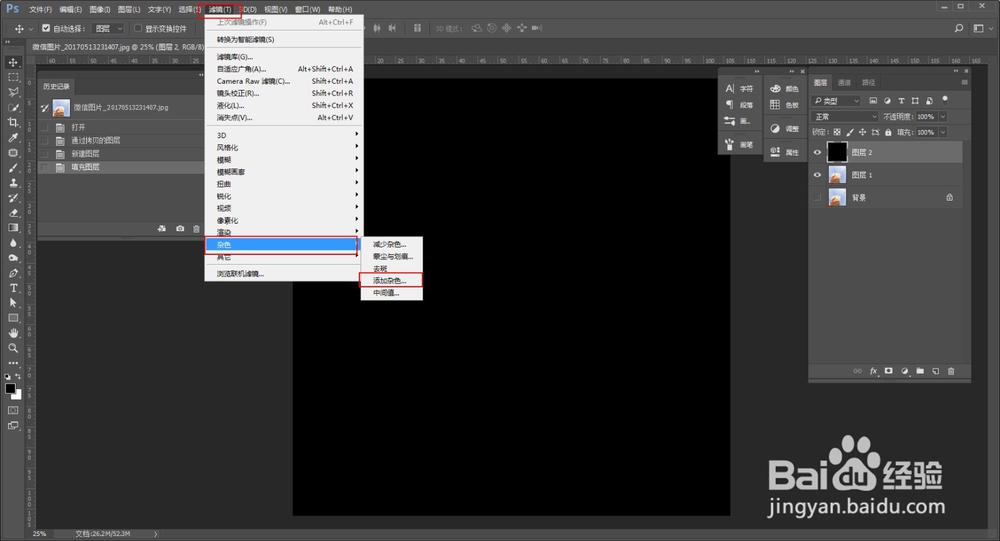
Task: Toggle layer filtering switch on
Action: (x=945, y=100)
